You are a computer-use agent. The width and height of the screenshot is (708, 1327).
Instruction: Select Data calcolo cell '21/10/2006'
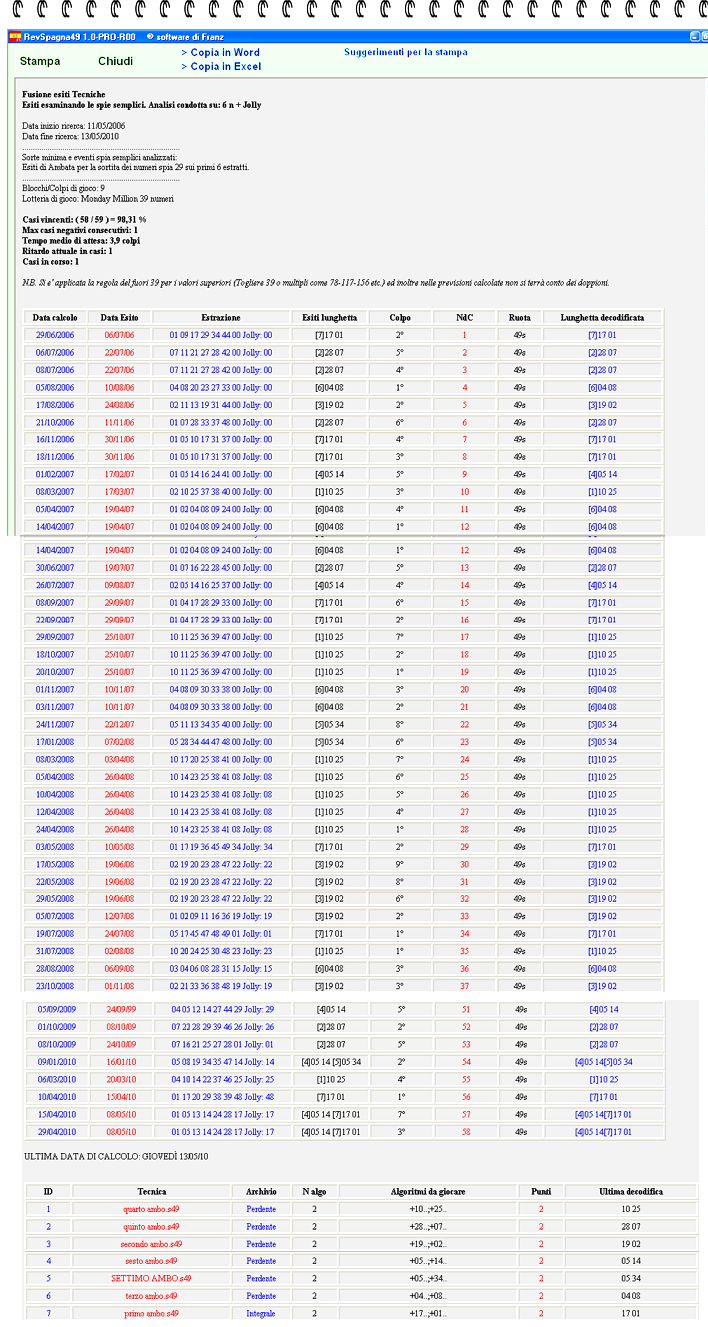[x=55, y=422]
